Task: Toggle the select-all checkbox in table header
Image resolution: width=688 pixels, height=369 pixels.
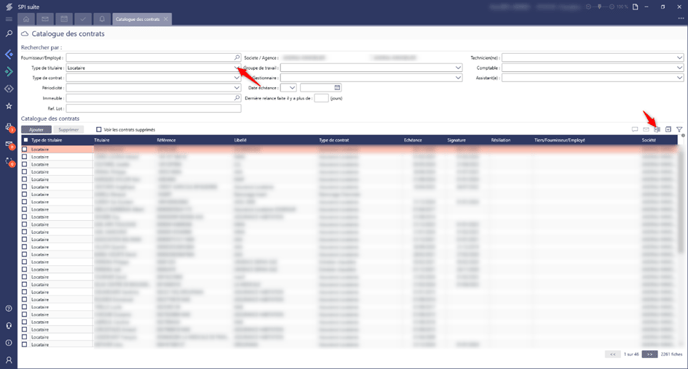Action: [x=25, y=140]
